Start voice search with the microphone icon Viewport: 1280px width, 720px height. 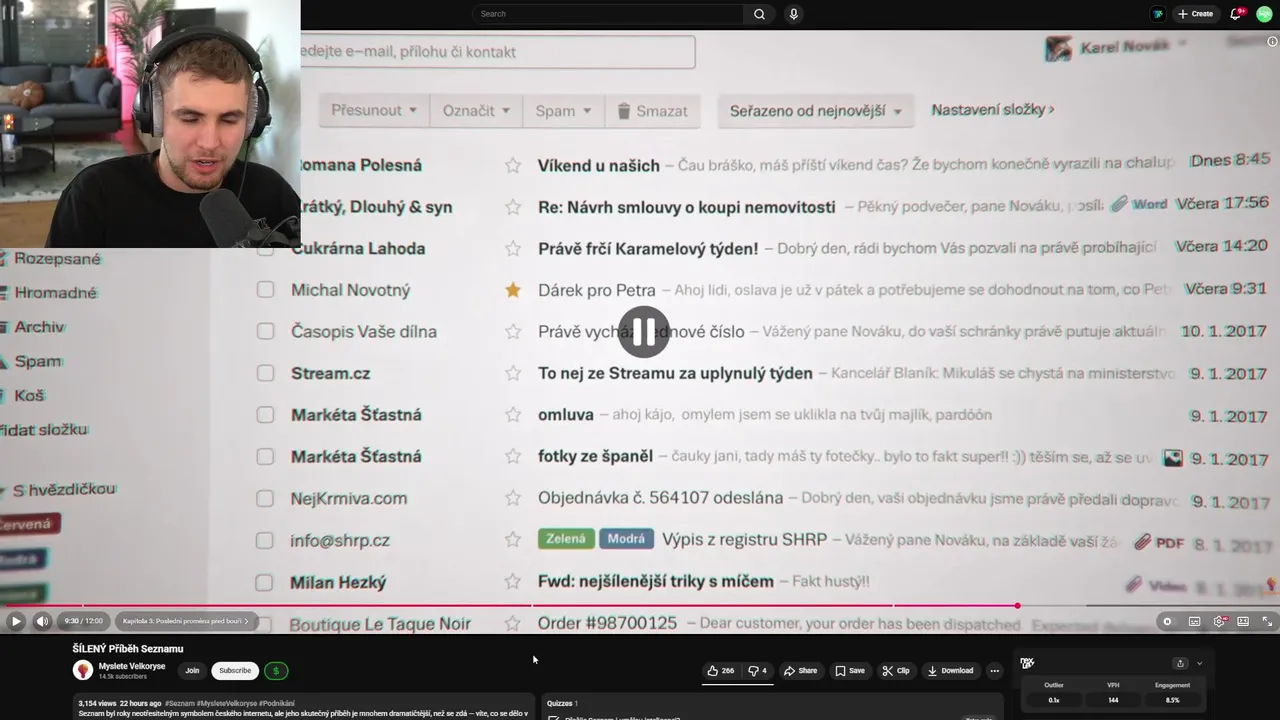coord(793,14)
